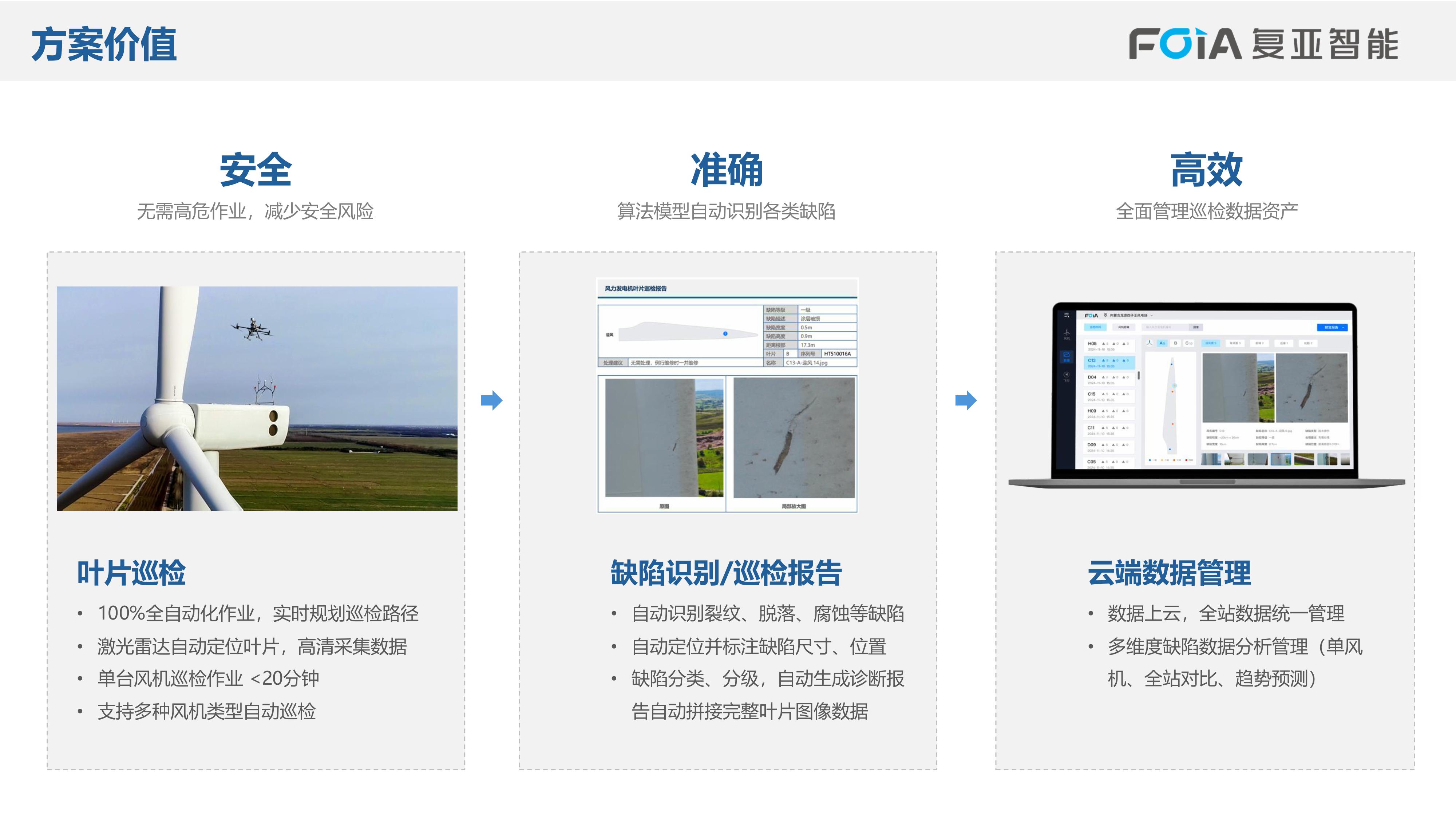Click the FOIA logo in the app's top bar
Image resolution: width=1456 pixels, height=819 pixels.
pos(1091,315)
